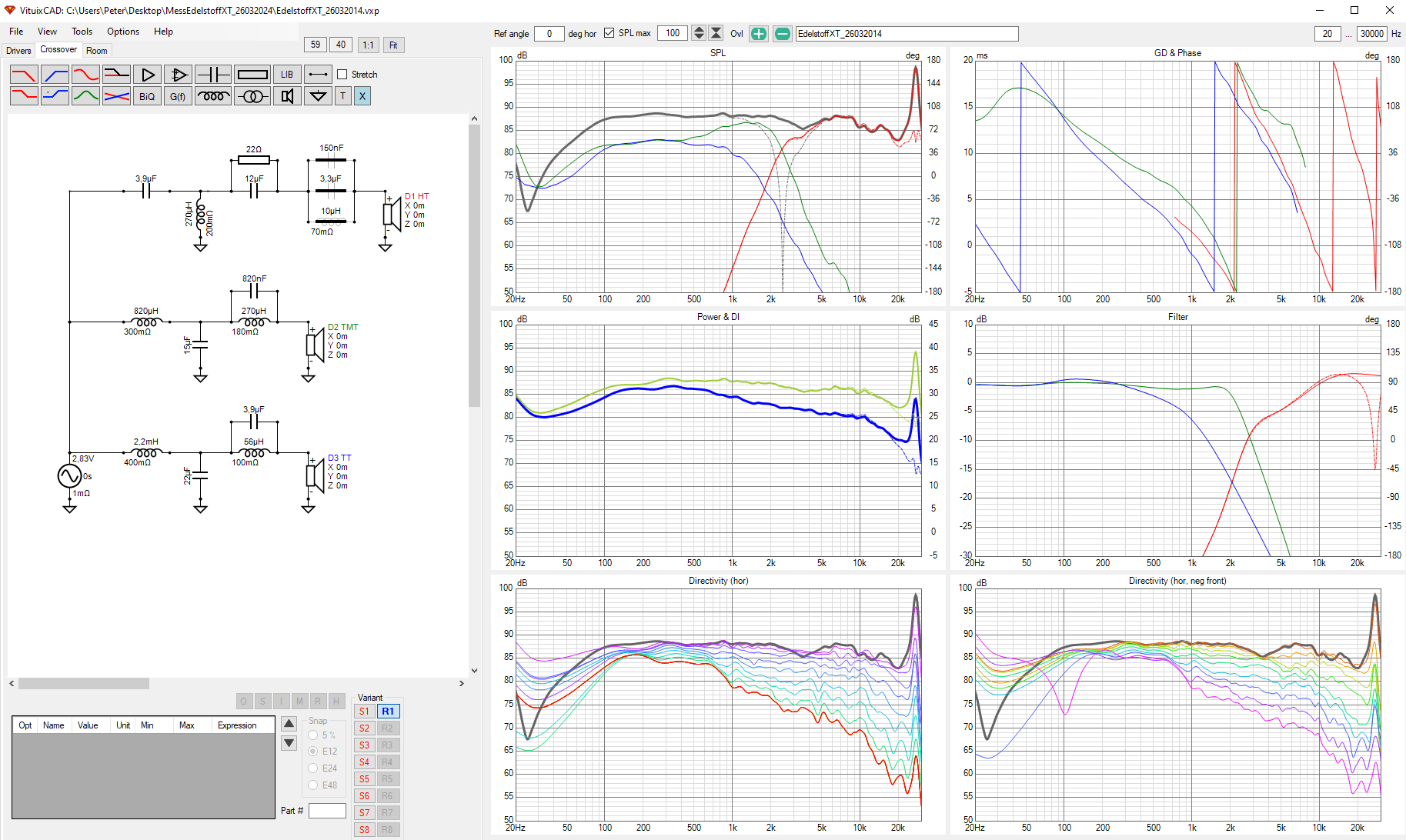Open the File menu

click(16, 32)
